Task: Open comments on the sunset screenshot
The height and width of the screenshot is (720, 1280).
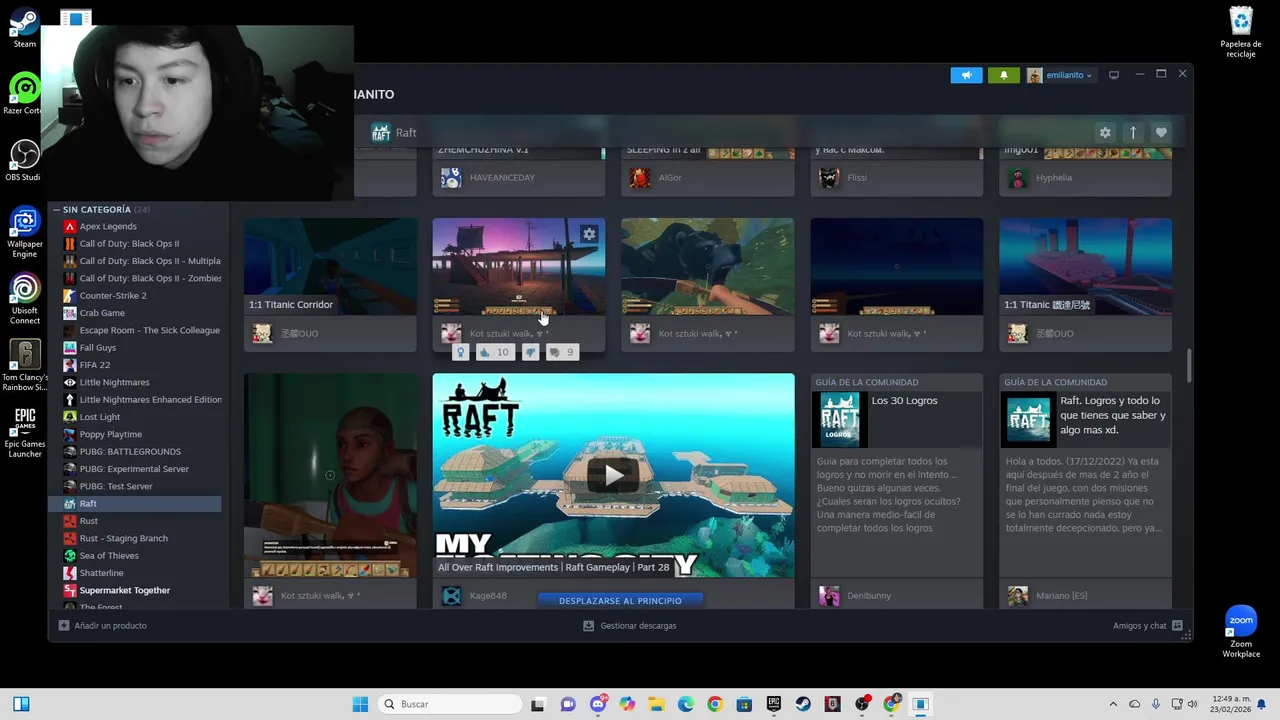Action: (x=562, y=352)
